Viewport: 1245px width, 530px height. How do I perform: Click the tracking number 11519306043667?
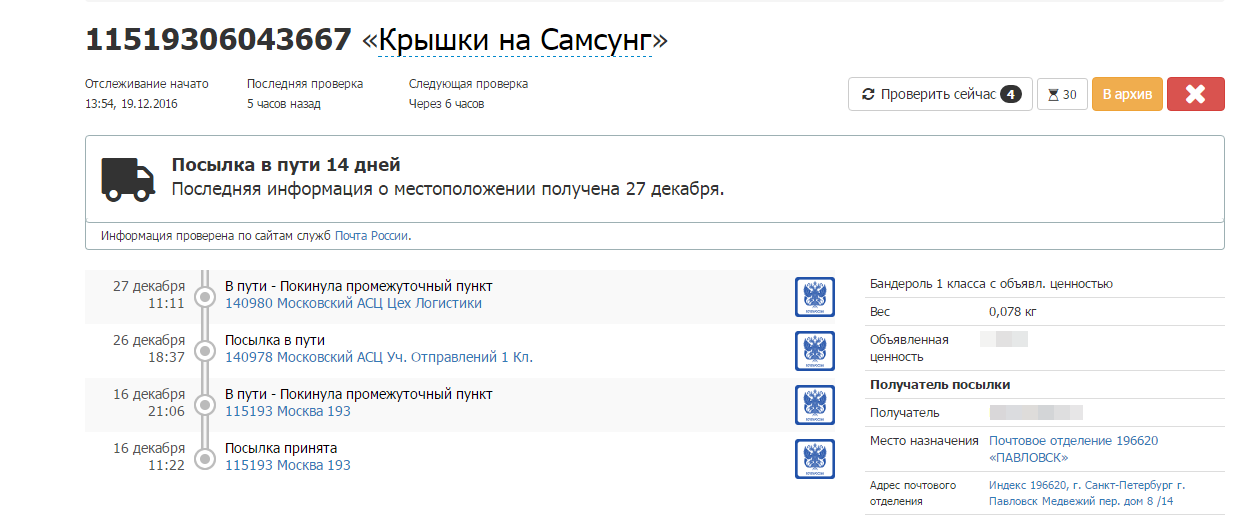pos(218,40)
